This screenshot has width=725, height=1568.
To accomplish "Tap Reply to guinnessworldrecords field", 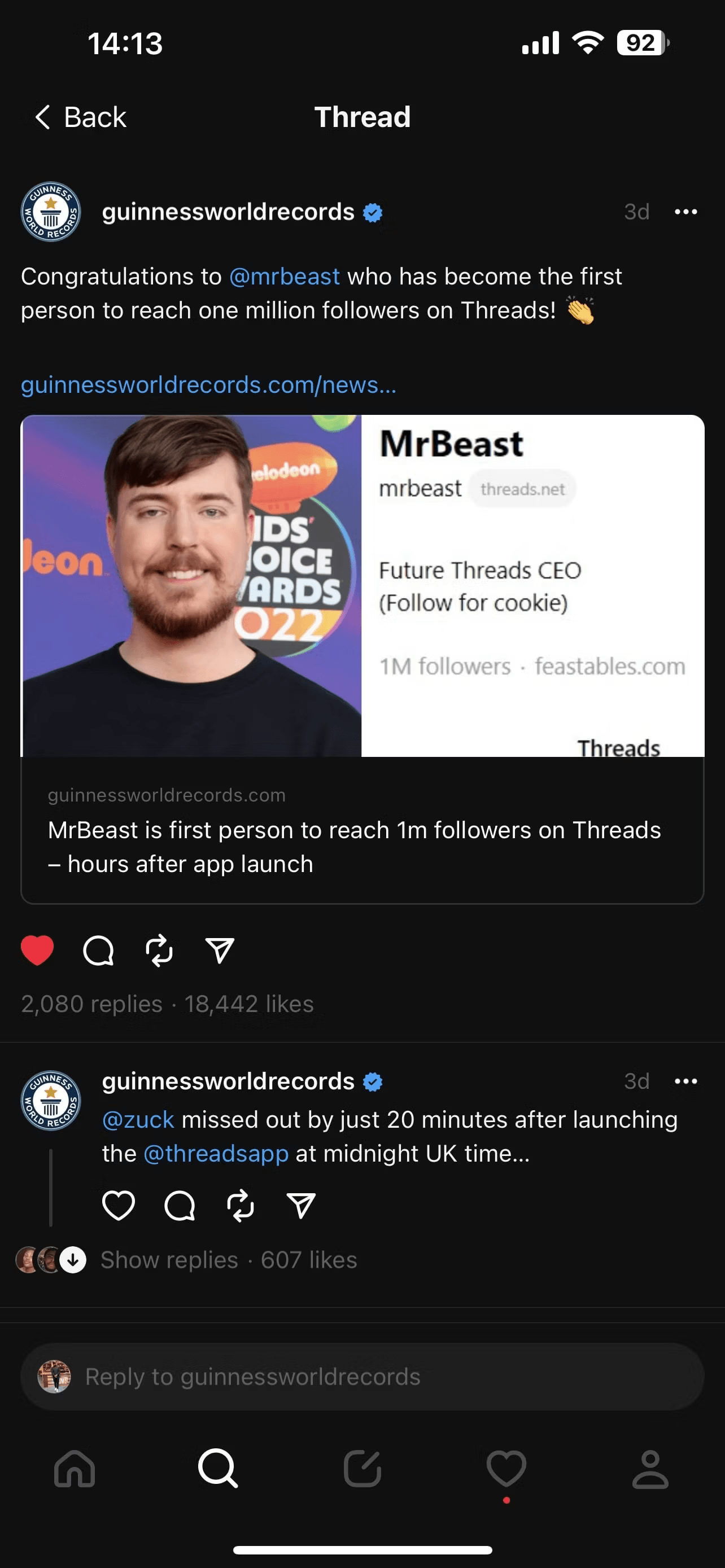I will coord(362,1377).
